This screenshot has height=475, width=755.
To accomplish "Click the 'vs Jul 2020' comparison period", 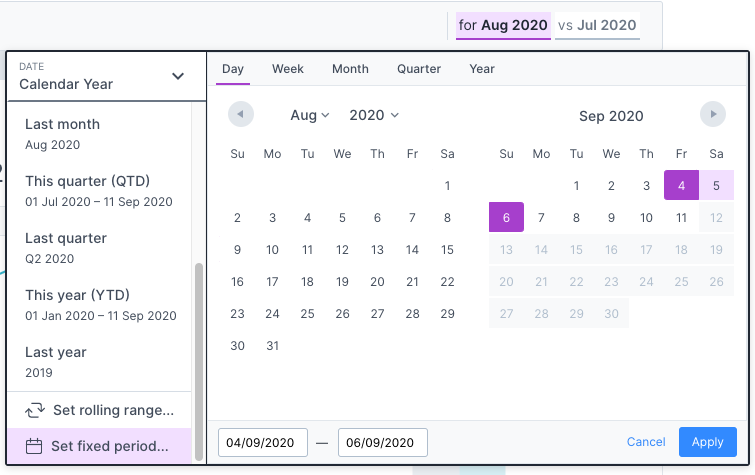I will tap(596, 25).
